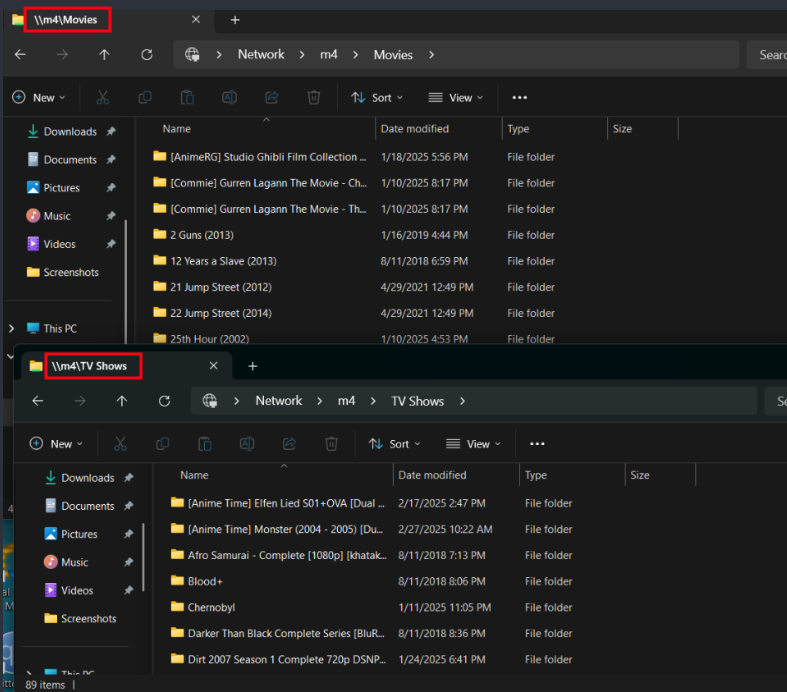Select the \\m4\Movies tab
Image resolution: width=787 pixels, height=692 pixels.
66,20
